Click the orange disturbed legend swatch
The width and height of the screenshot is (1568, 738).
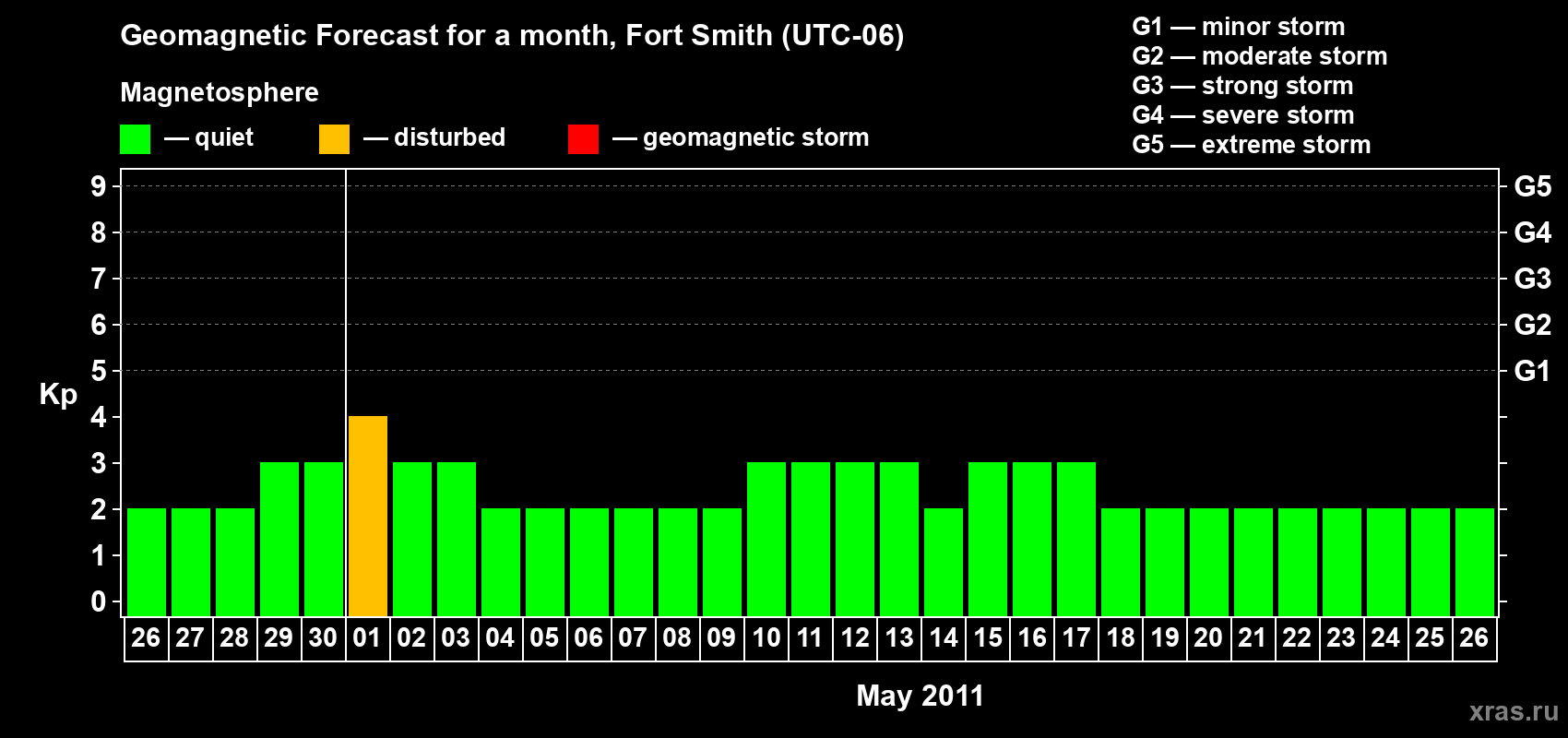coord(334,139)
